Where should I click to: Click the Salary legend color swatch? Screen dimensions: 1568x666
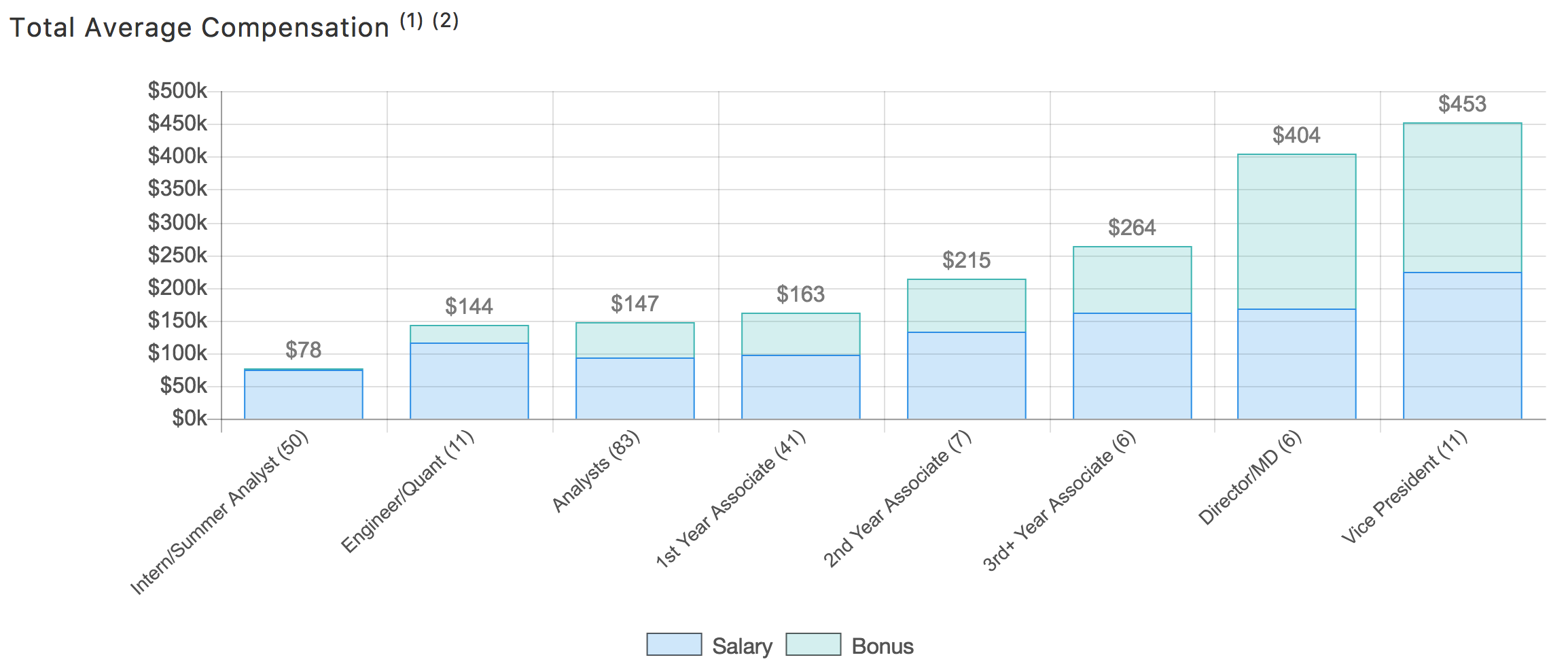[x=674, y=644]
